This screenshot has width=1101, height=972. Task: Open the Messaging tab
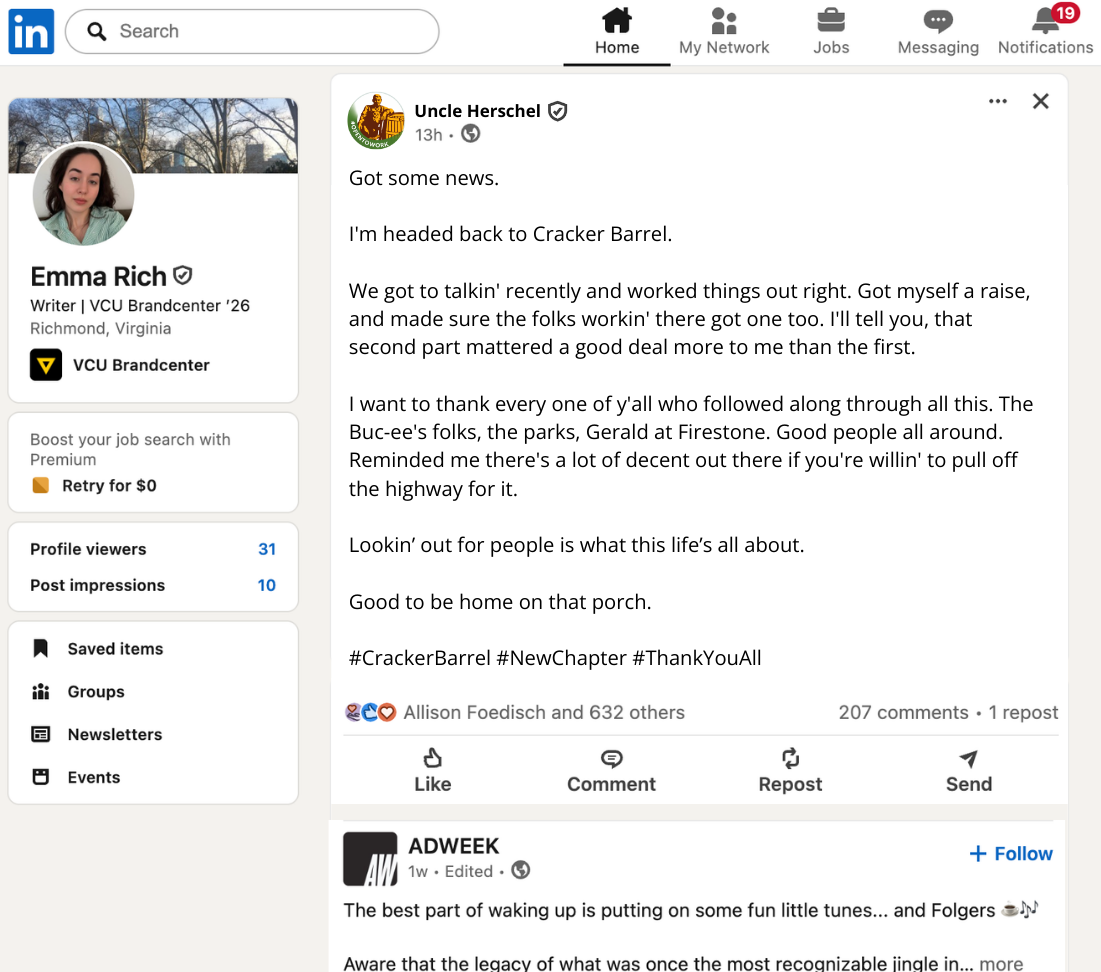point(938,32)
